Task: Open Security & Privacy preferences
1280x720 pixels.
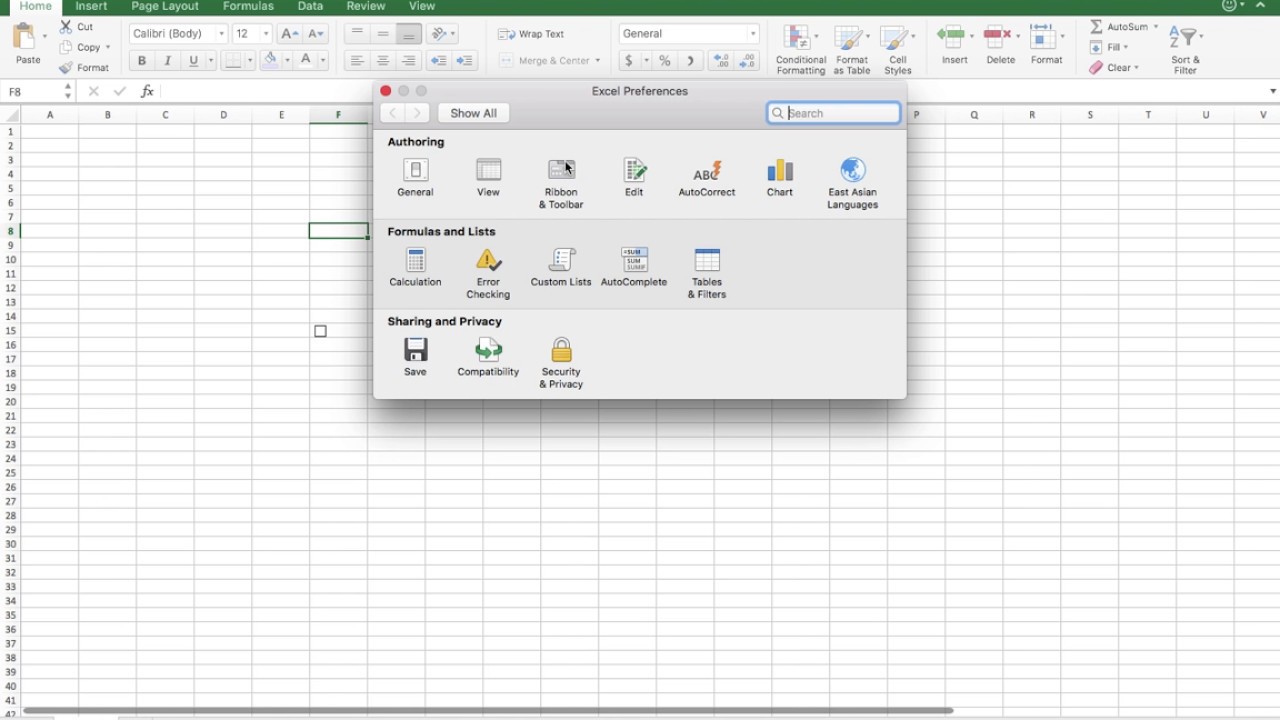Action: [561, 363]
